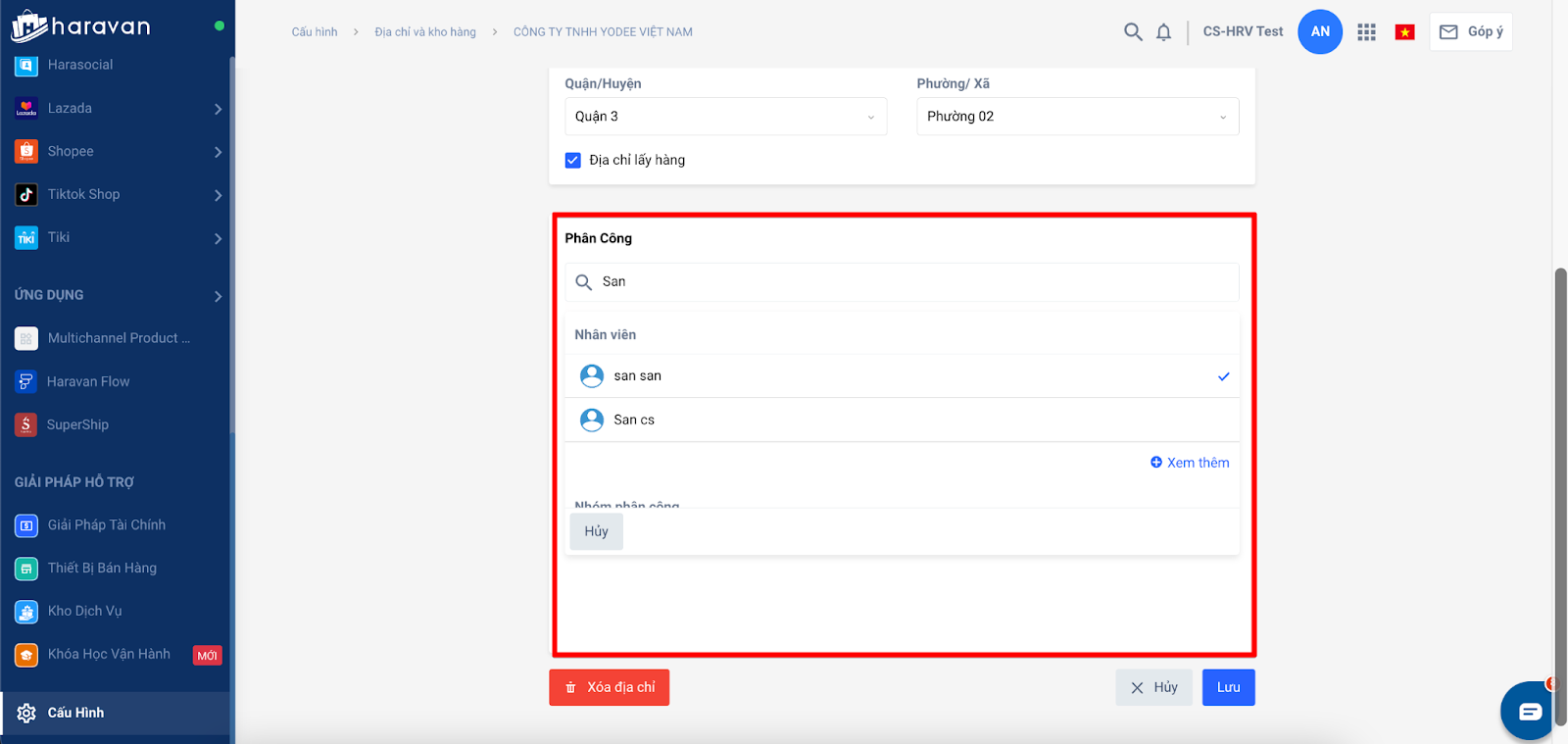Go to Địa chỉ và kho hàng breadcrumb

pyautogui.click(x=425, y=32)
